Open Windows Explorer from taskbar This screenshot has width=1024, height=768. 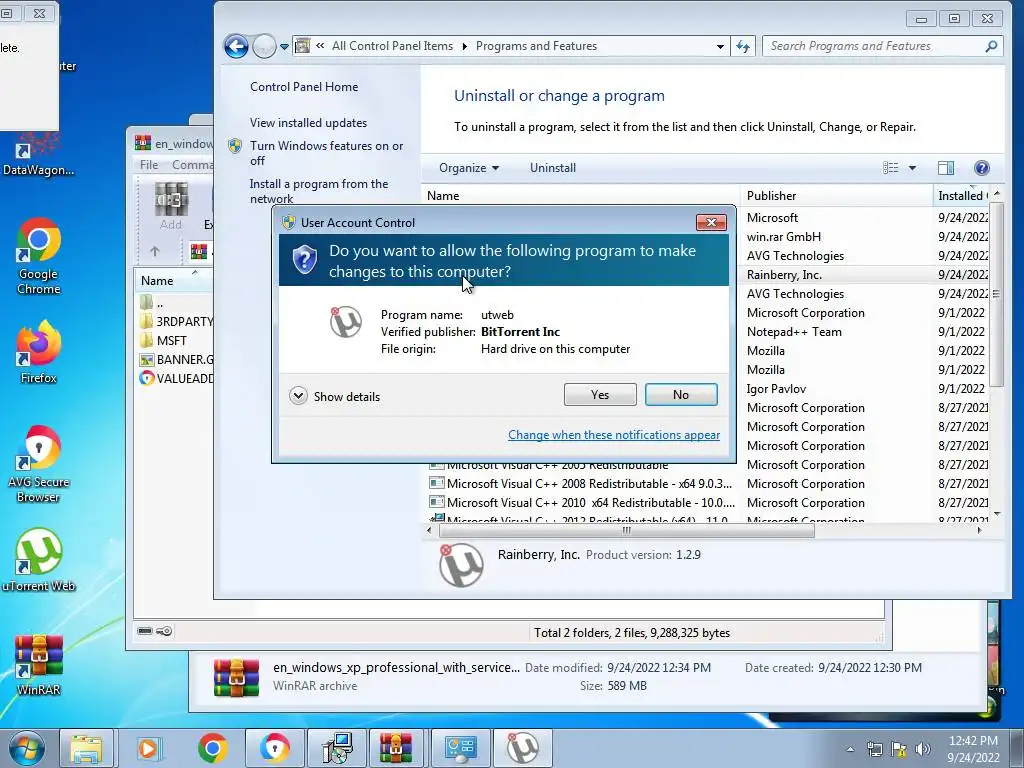pos(86,748)
